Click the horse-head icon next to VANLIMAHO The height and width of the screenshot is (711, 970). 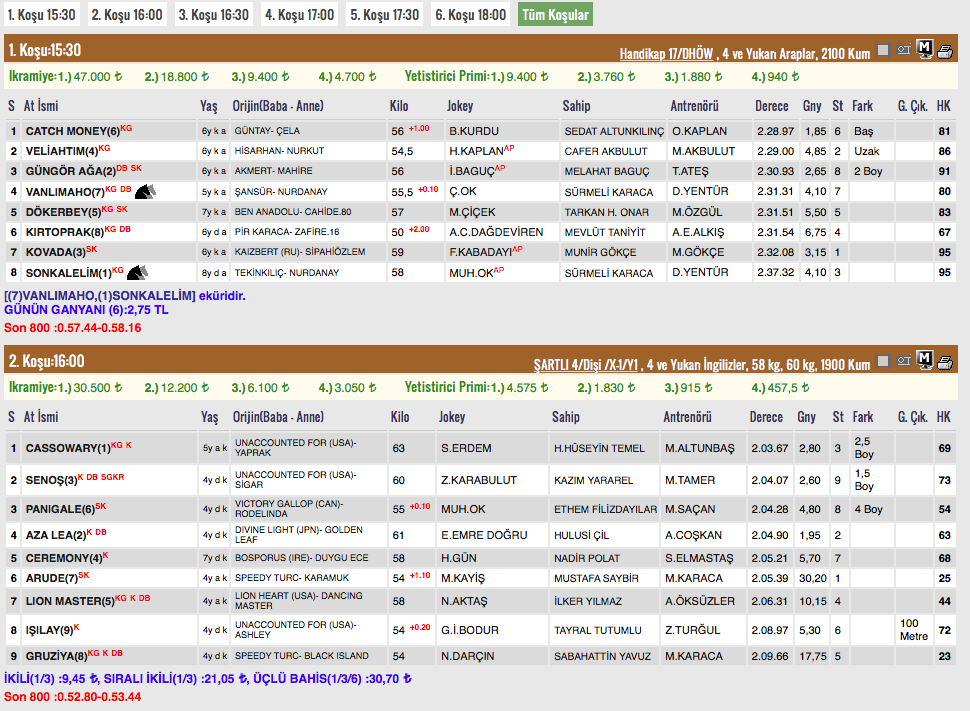[x=145, y=190]
